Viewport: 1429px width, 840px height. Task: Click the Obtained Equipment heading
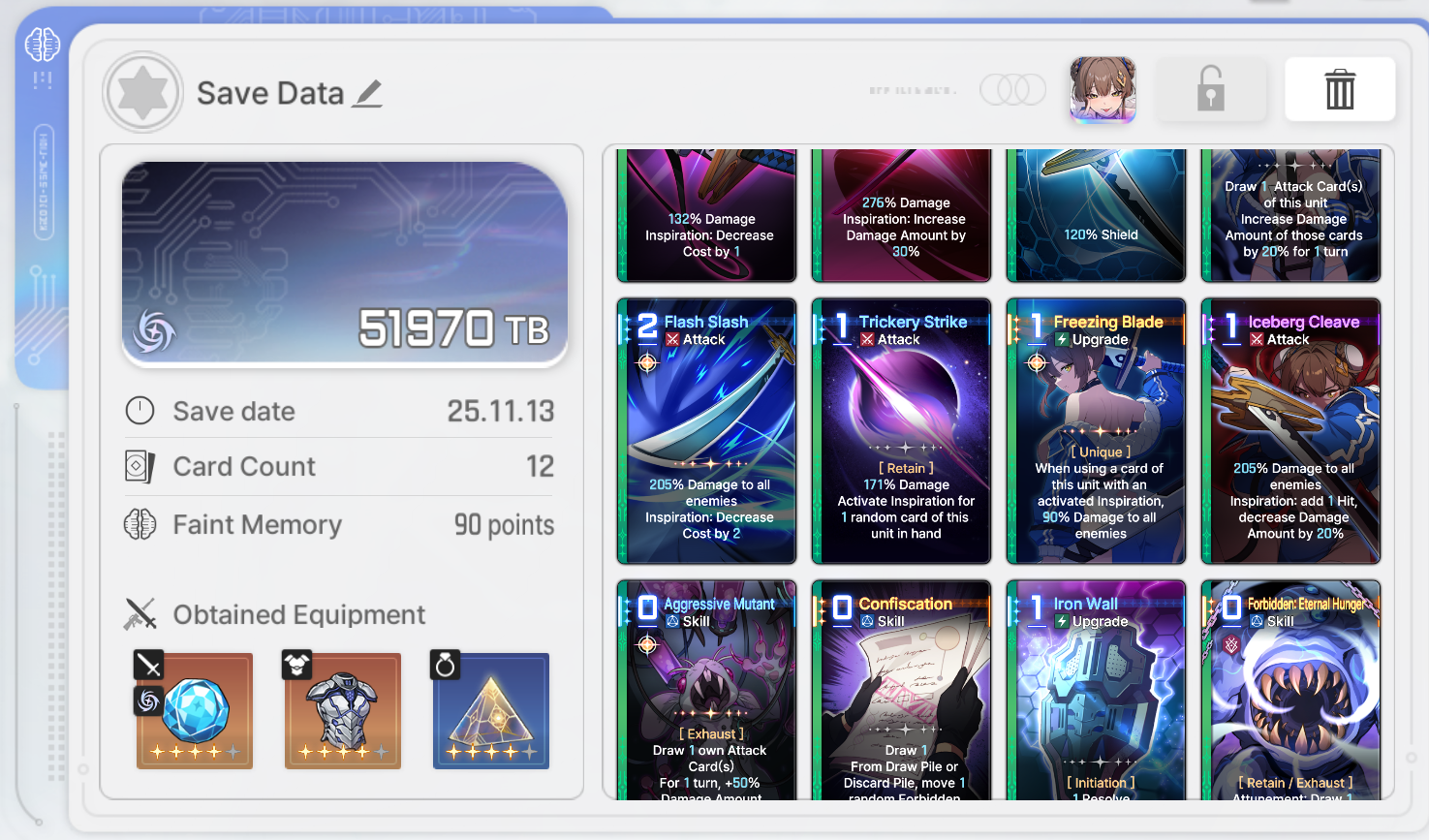299,614
